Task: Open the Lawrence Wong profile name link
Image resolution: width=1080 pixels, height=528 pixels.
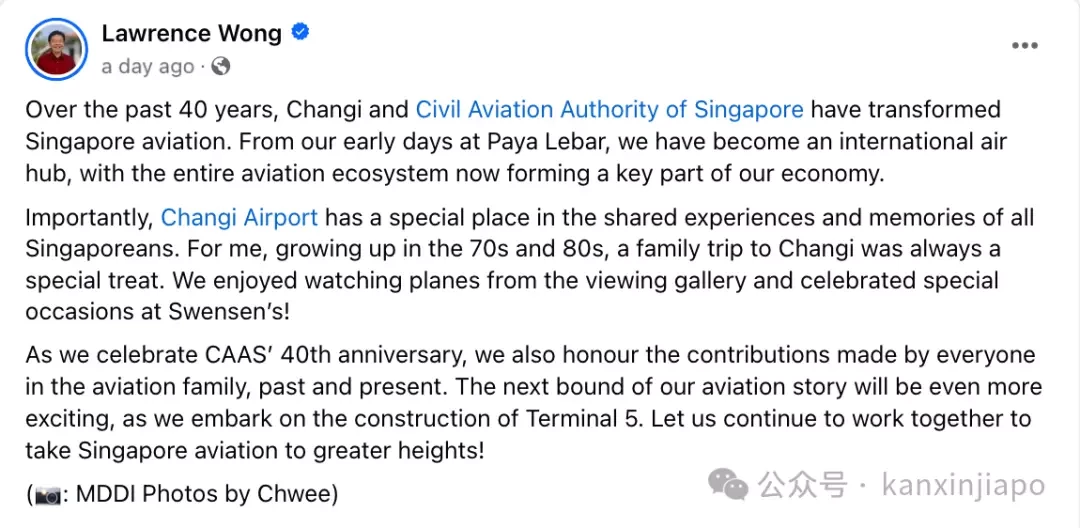Action: 191,32
